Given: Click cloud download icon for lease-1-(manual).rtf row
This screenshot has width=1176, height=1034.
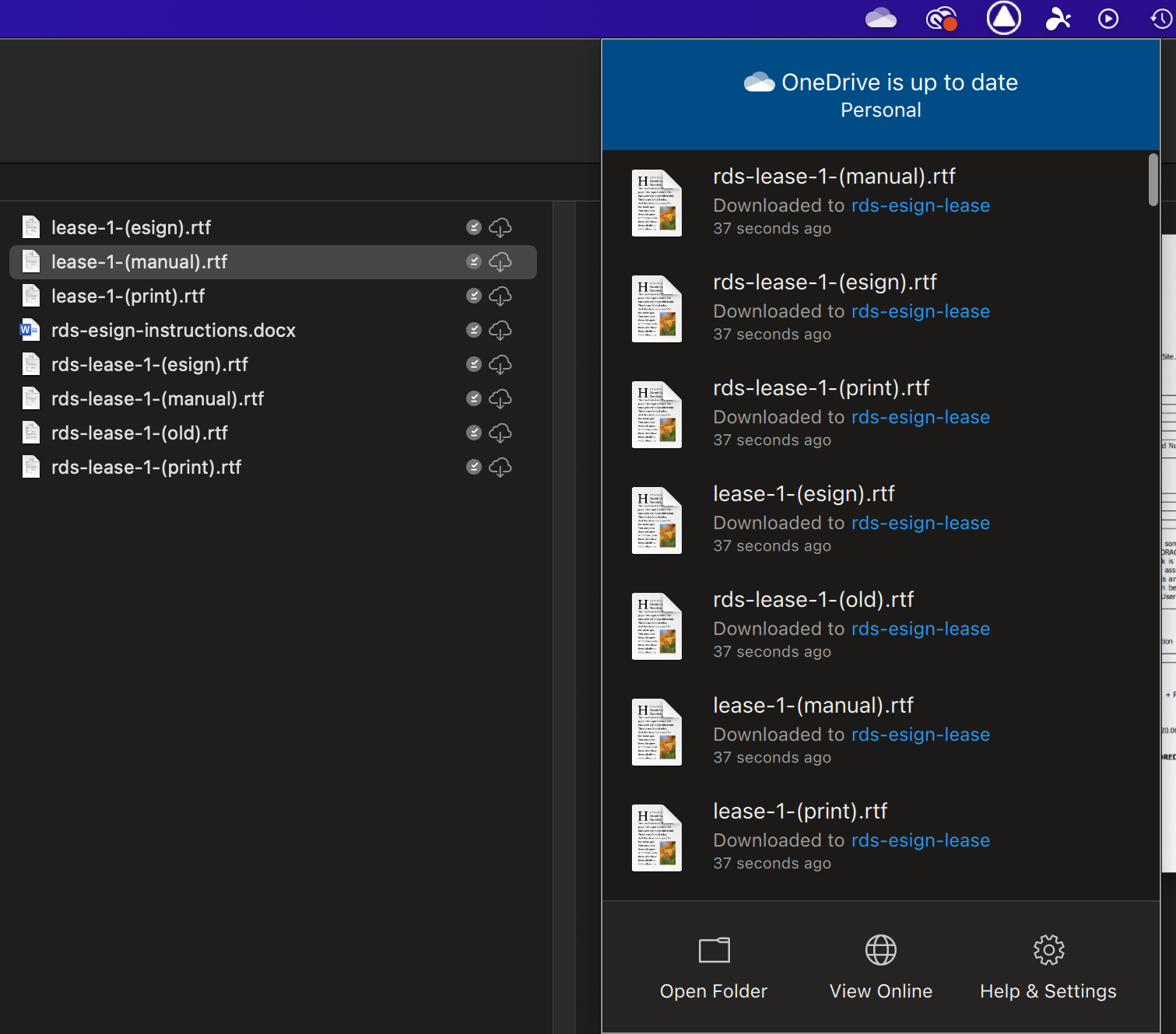Looking at the screenshot, I should 500,261.
